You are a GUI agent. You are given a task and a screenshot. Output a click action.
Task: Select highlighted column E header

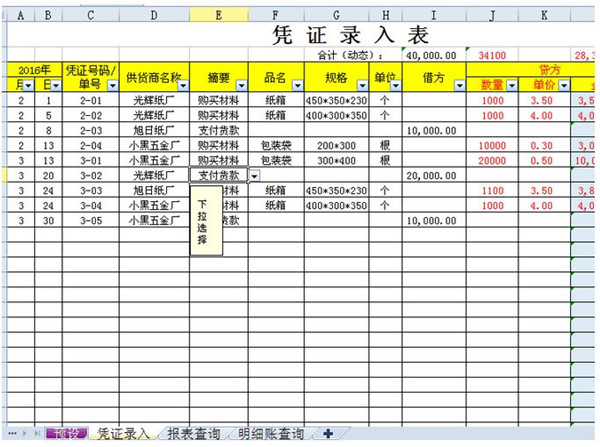coord(219,15)
